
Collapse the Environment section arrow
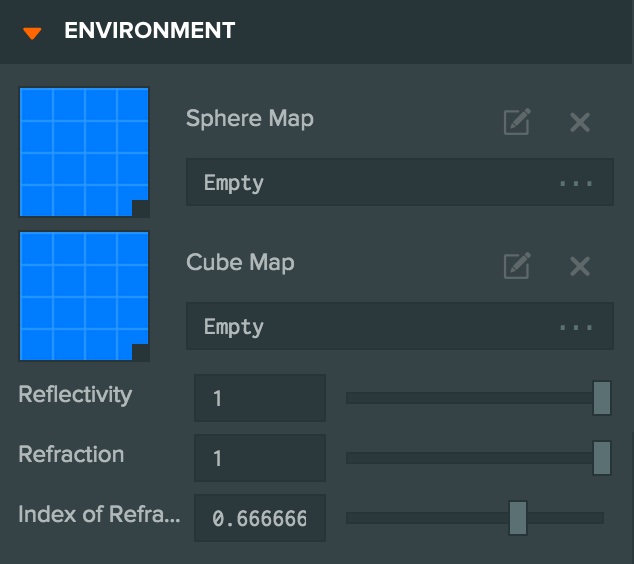point(33,32)
